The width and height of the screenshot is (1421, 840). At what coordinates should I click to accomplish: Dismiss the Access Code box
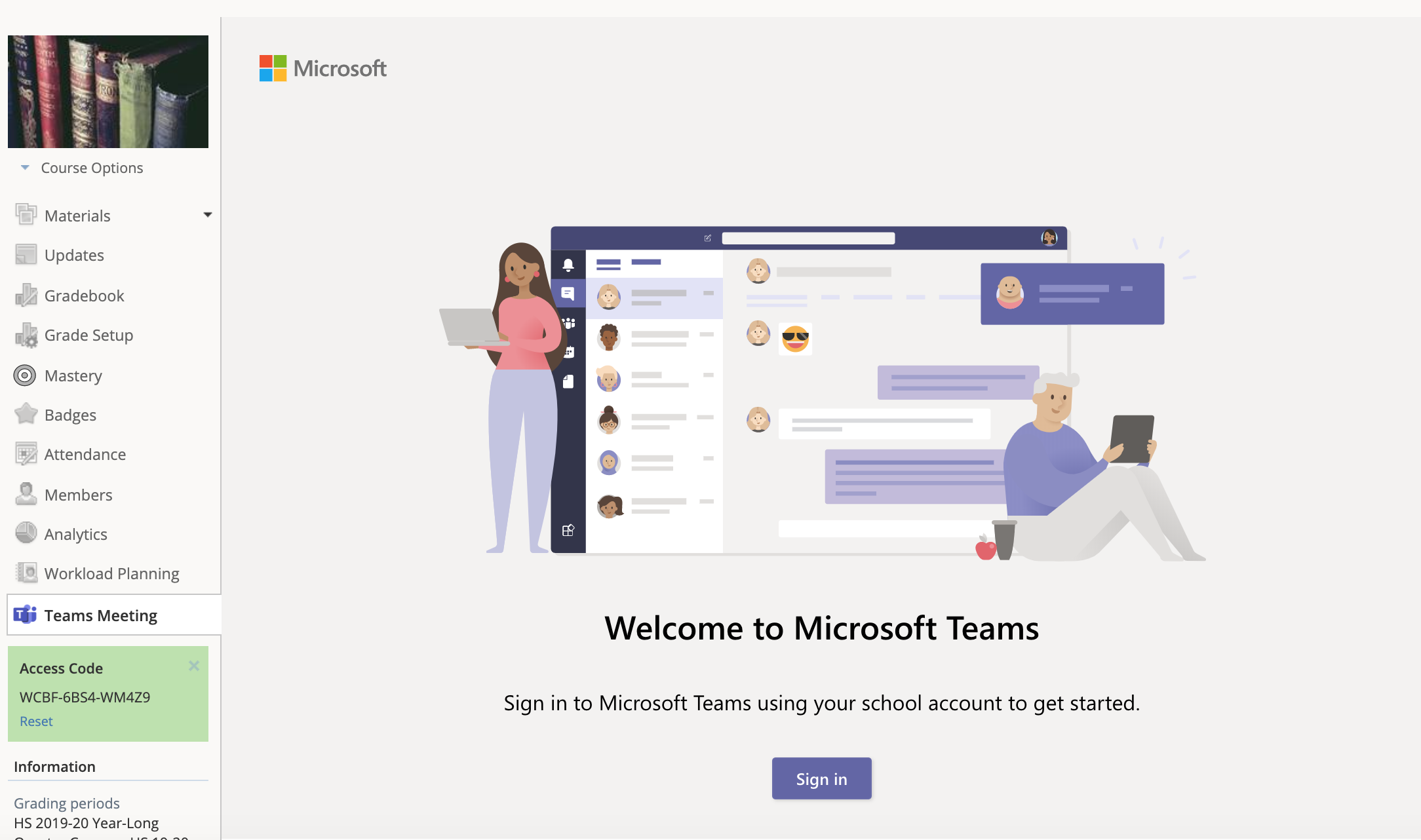pyautogui.click(x=194, y=666)
